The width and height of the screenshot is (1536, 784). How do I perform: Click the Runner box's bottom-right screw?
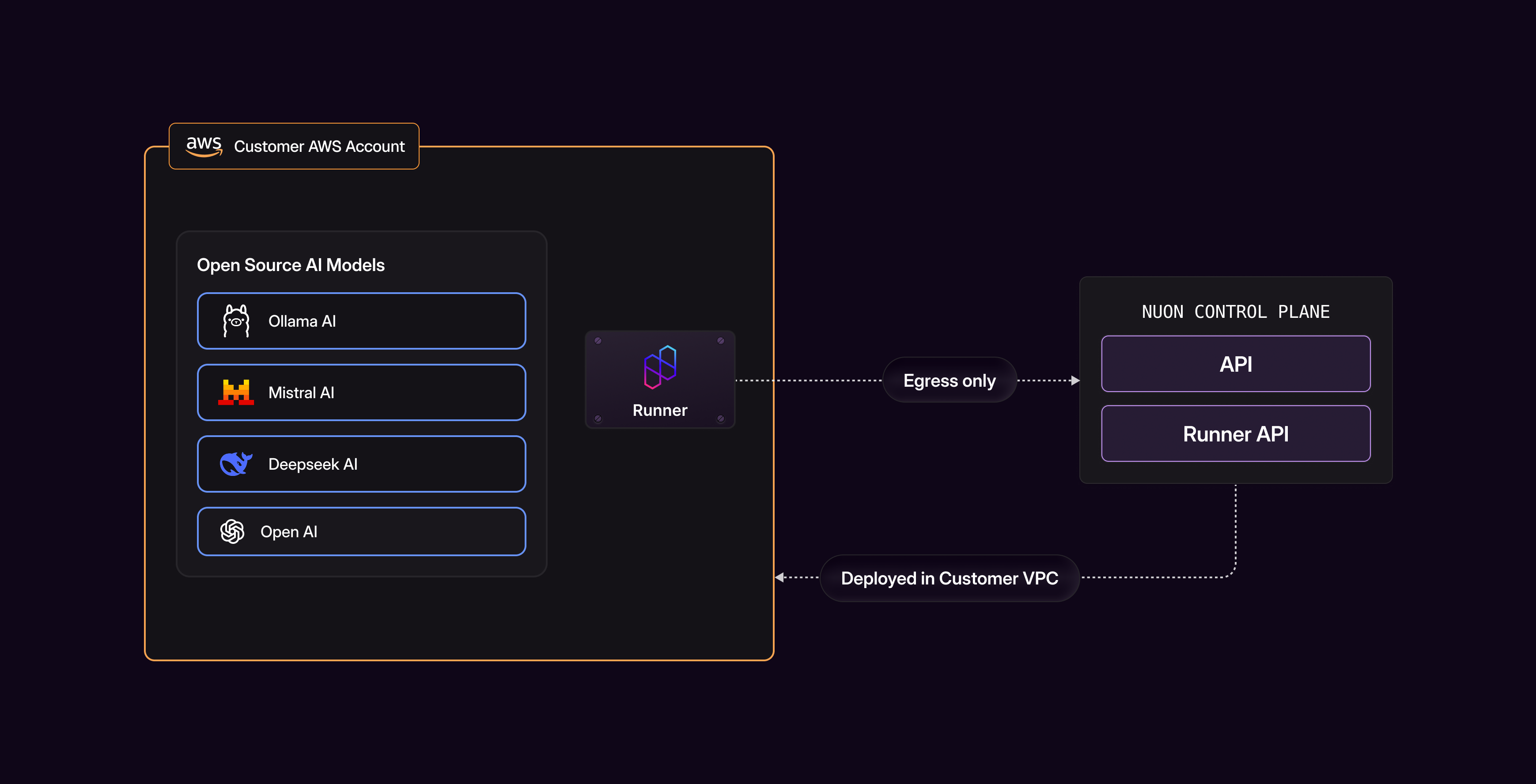[x=721, y=418]
